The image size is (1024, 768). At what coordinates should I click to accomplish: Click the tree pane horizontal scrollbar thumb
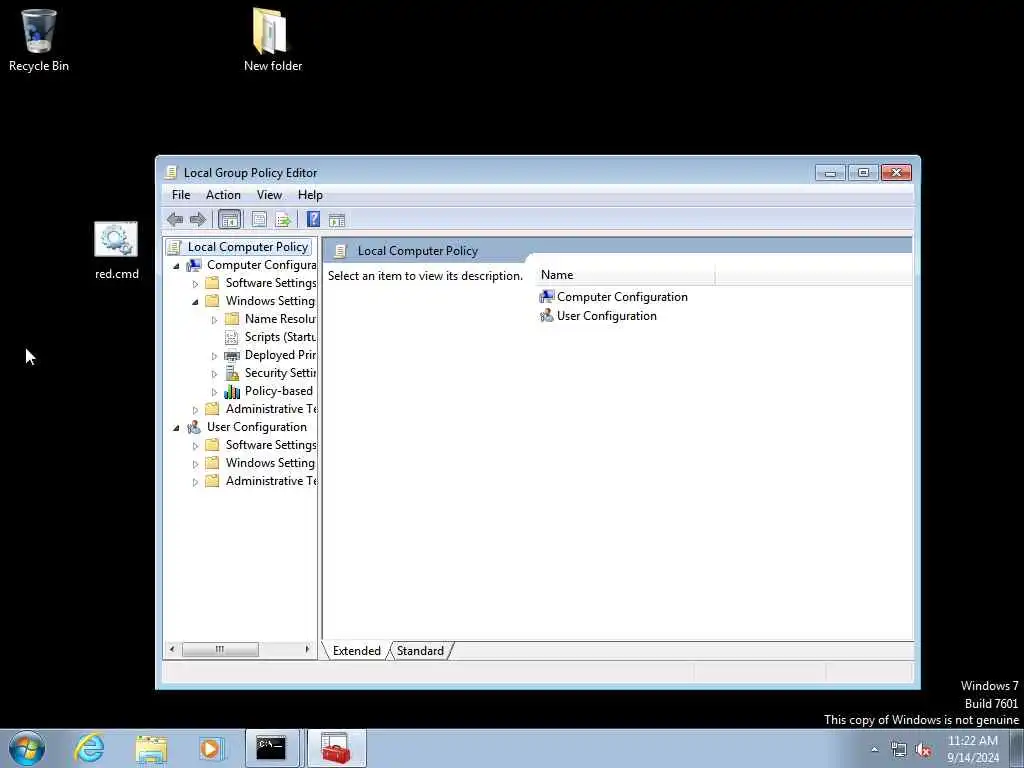pyautogui.click(x=220, y=649)
